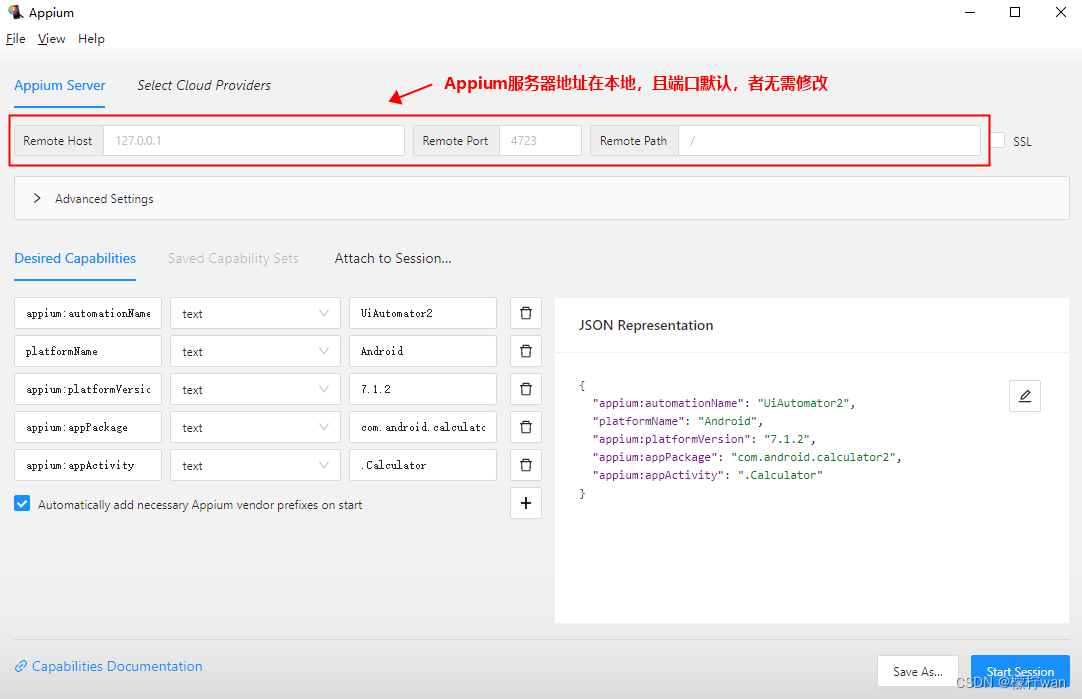Enable the SSL checkbox
The height and width of the screenshot is (699, 1082).
(x=998, y=141)
